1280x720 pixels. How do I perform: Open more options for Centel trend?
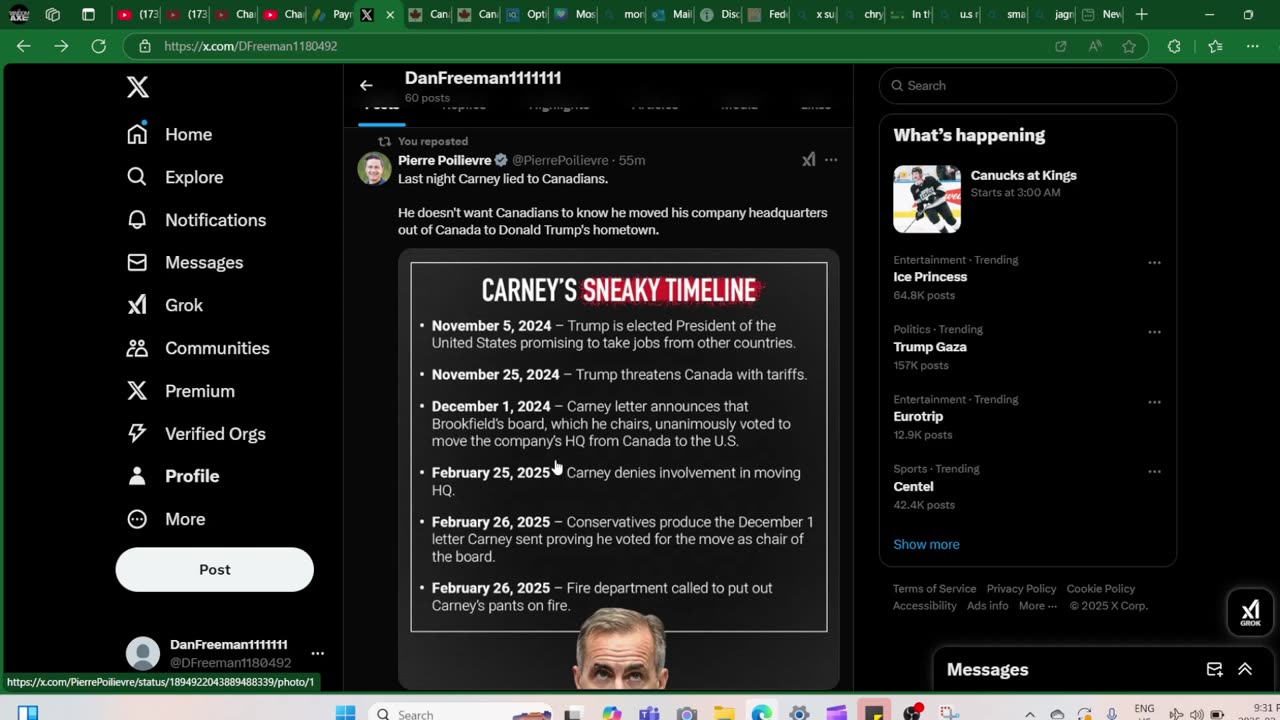click(x=1154, y=472)
